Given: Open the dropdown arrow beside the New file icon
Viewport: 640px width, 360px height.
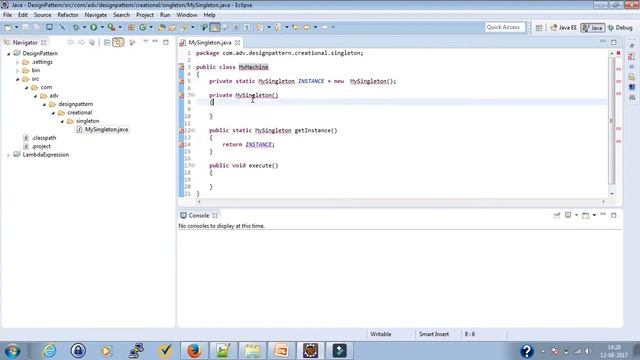Looking at the screenshot, I should coord(16,27).
